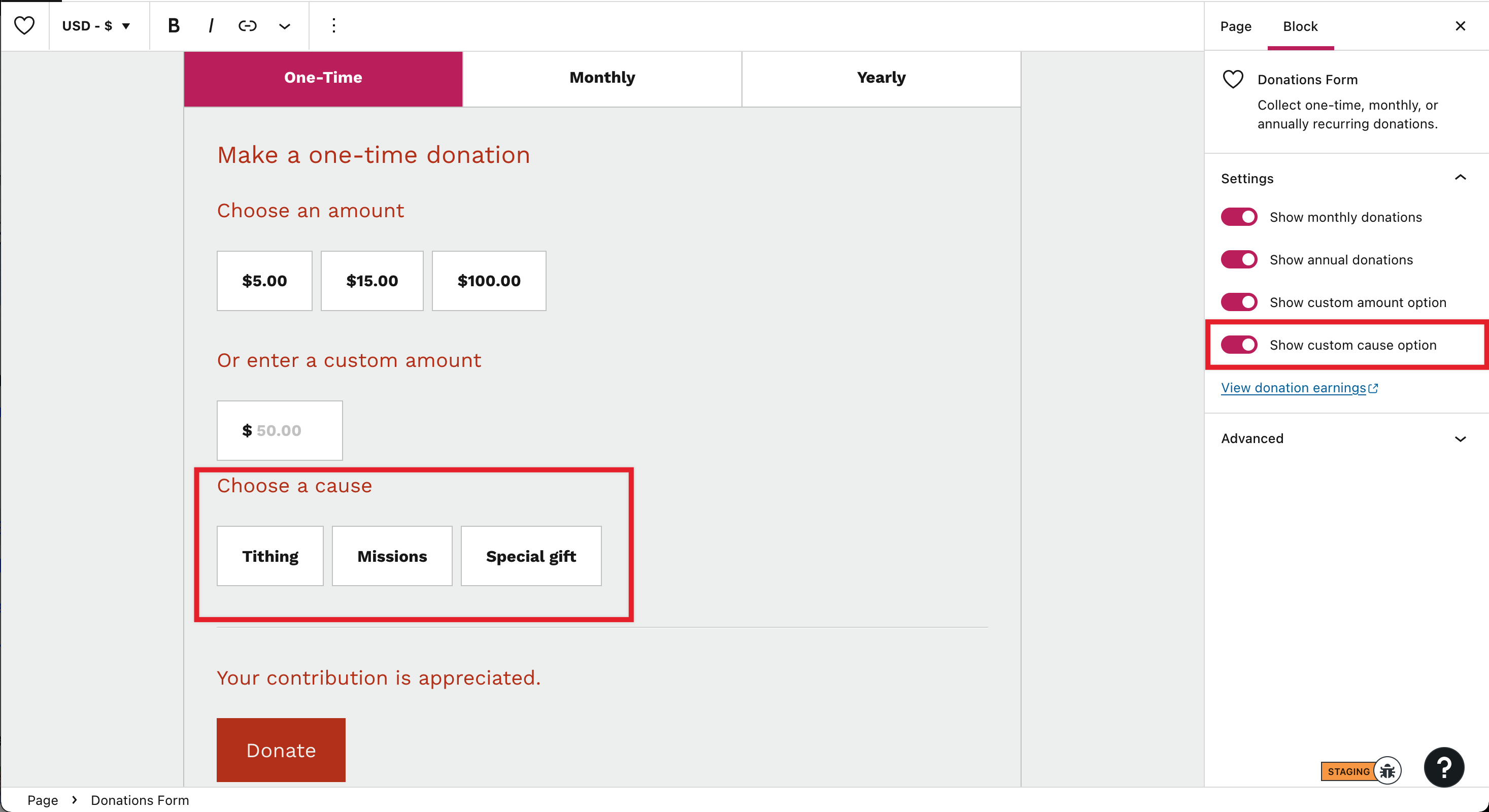Toggle italic formatting
The image size is (1489, 812).
[211, 26]
